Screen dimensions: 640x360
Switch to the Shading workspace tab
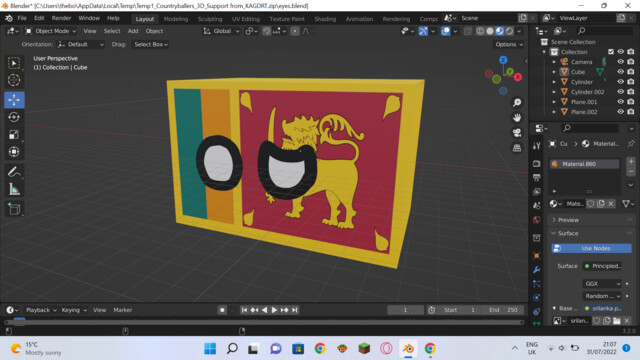pyautogui.click(x=325, y=19)
